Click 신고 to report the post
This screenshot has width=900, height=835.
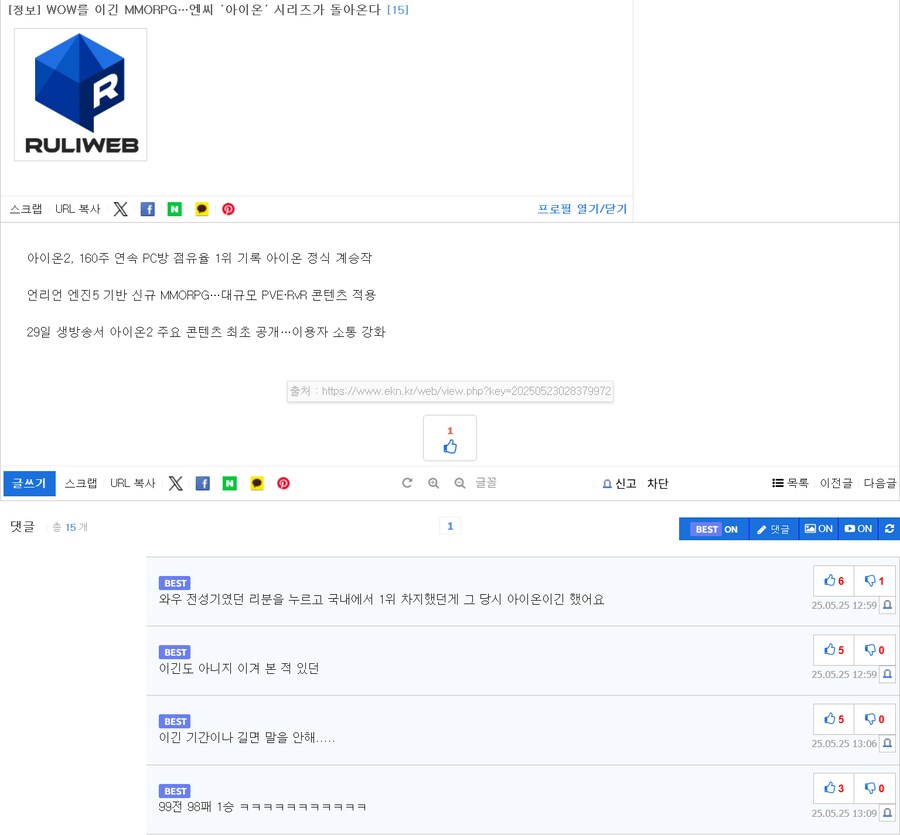(x=619, y=484)
